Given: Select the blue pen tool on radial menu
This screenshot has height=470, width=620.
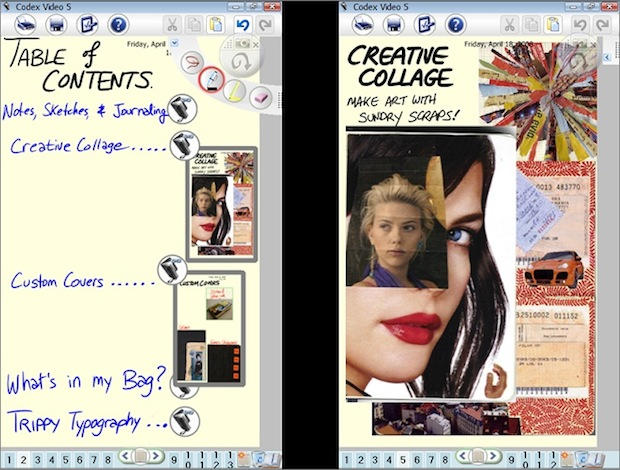Looking at the screenshot, I should coord(210,78).
